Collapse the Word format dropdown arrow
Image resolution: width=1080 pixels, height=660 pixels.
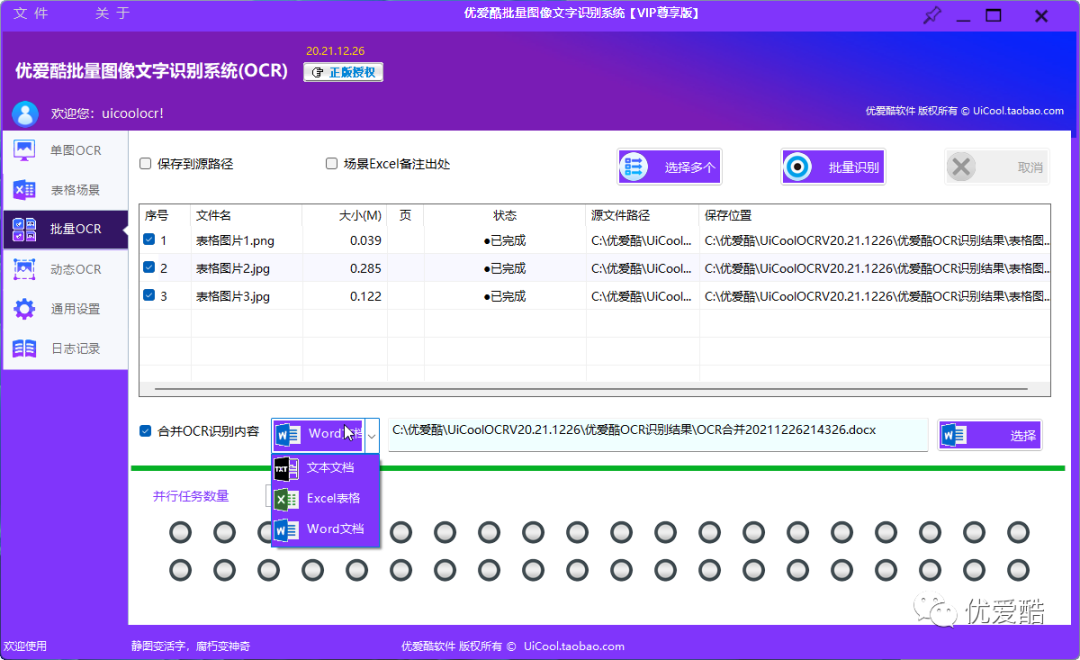(x=371, y=435)
